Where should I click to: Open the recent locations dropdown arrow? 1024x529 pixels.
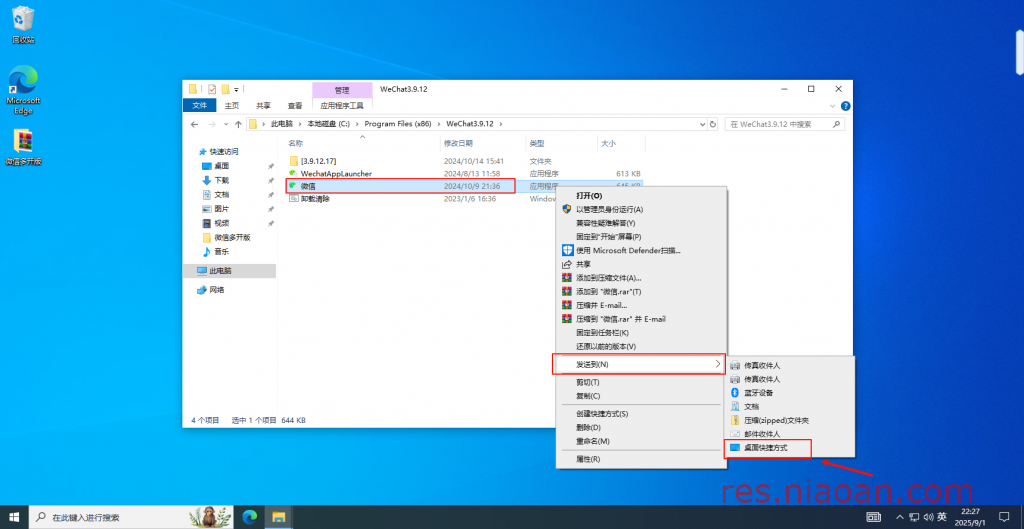click(226, 124)
